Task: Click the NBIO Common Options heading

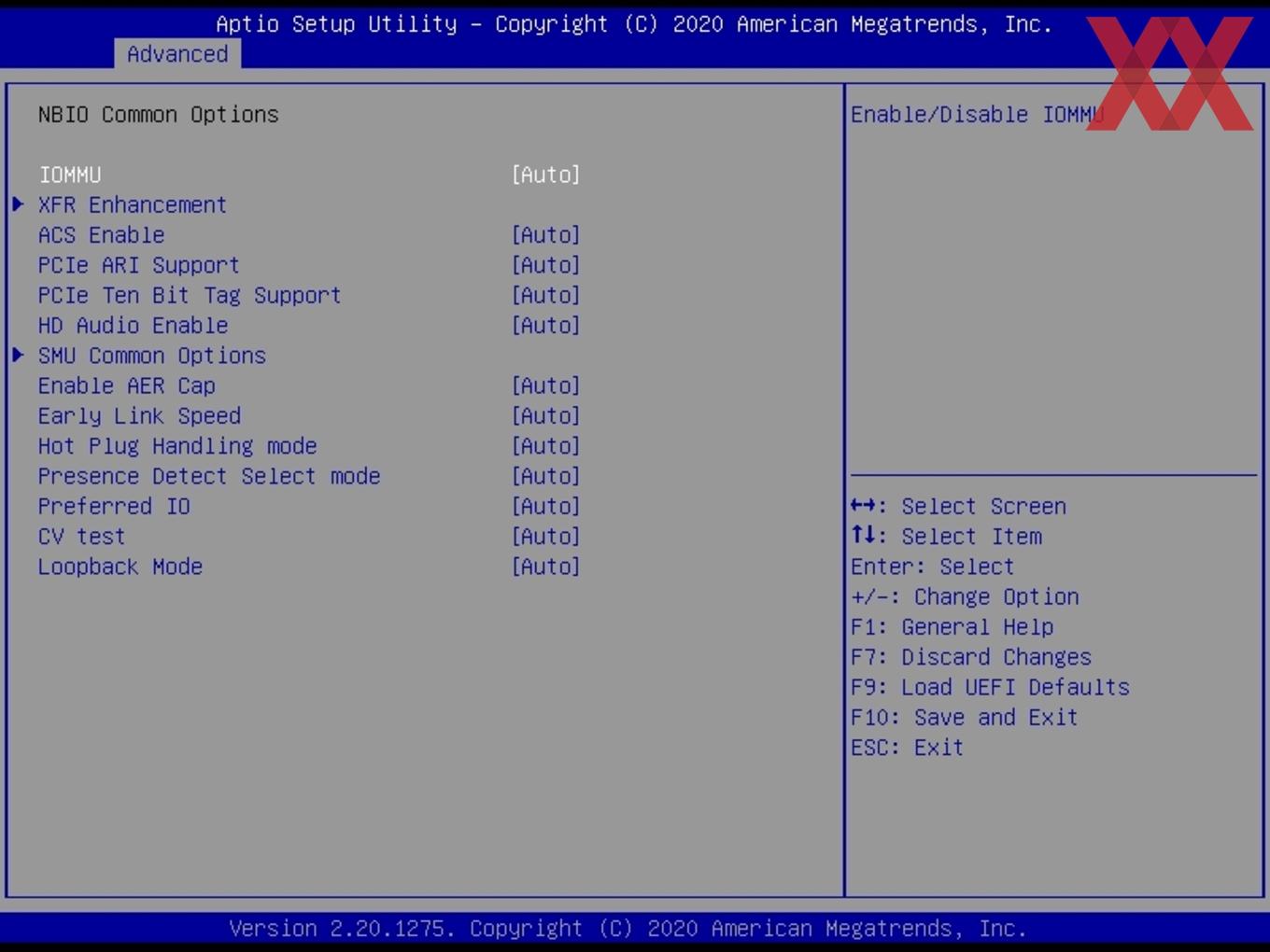Action: click(159, 115)
